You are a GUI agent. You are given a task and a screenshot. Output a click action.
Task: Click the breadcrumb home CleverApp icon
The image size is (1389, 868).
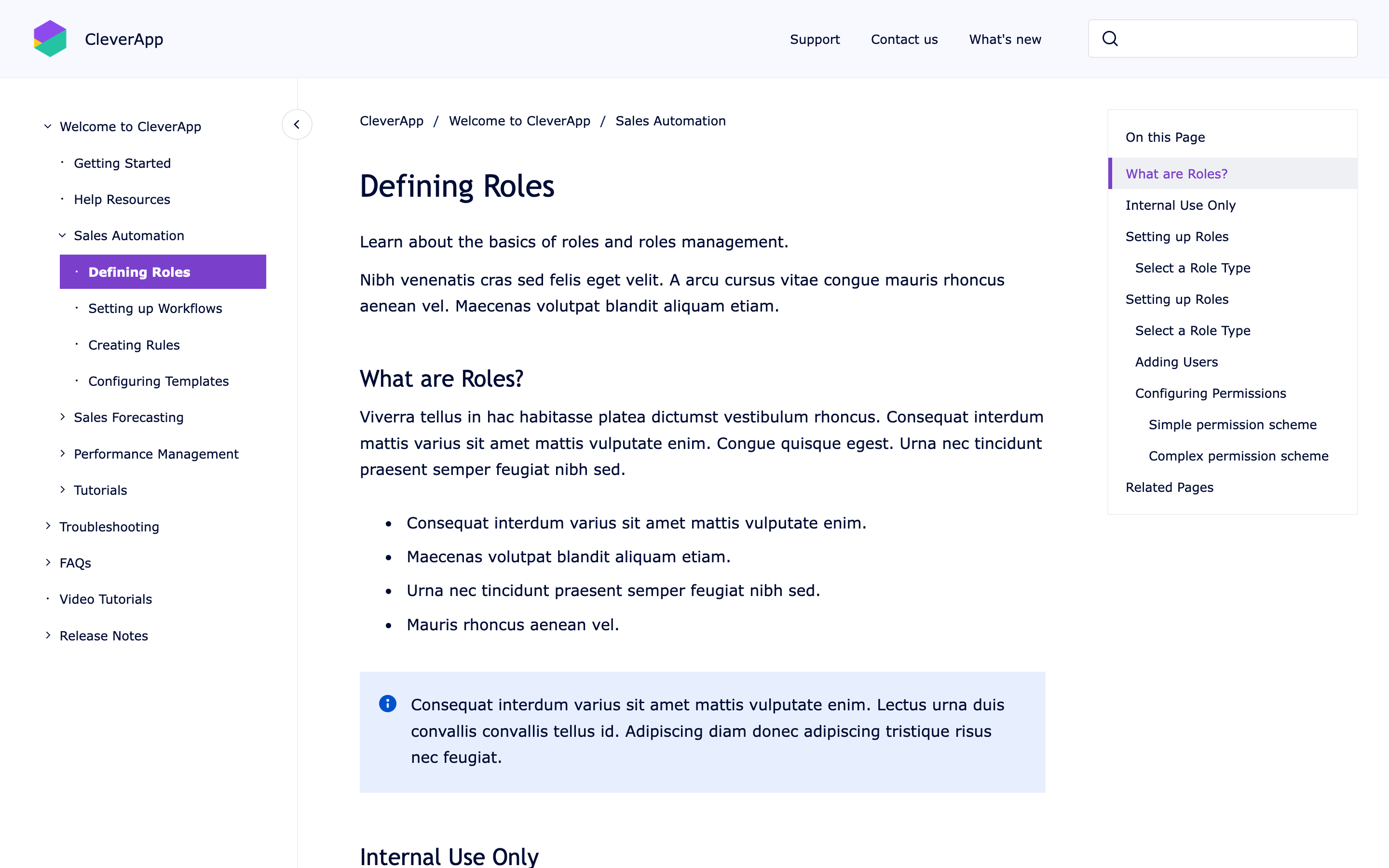click(391, 121)
